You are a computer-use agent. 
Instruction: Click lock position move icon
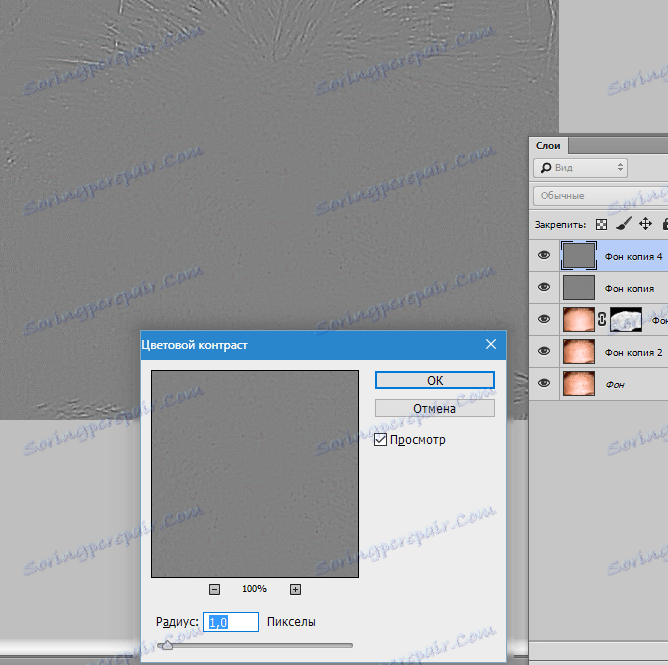(645, 224)
